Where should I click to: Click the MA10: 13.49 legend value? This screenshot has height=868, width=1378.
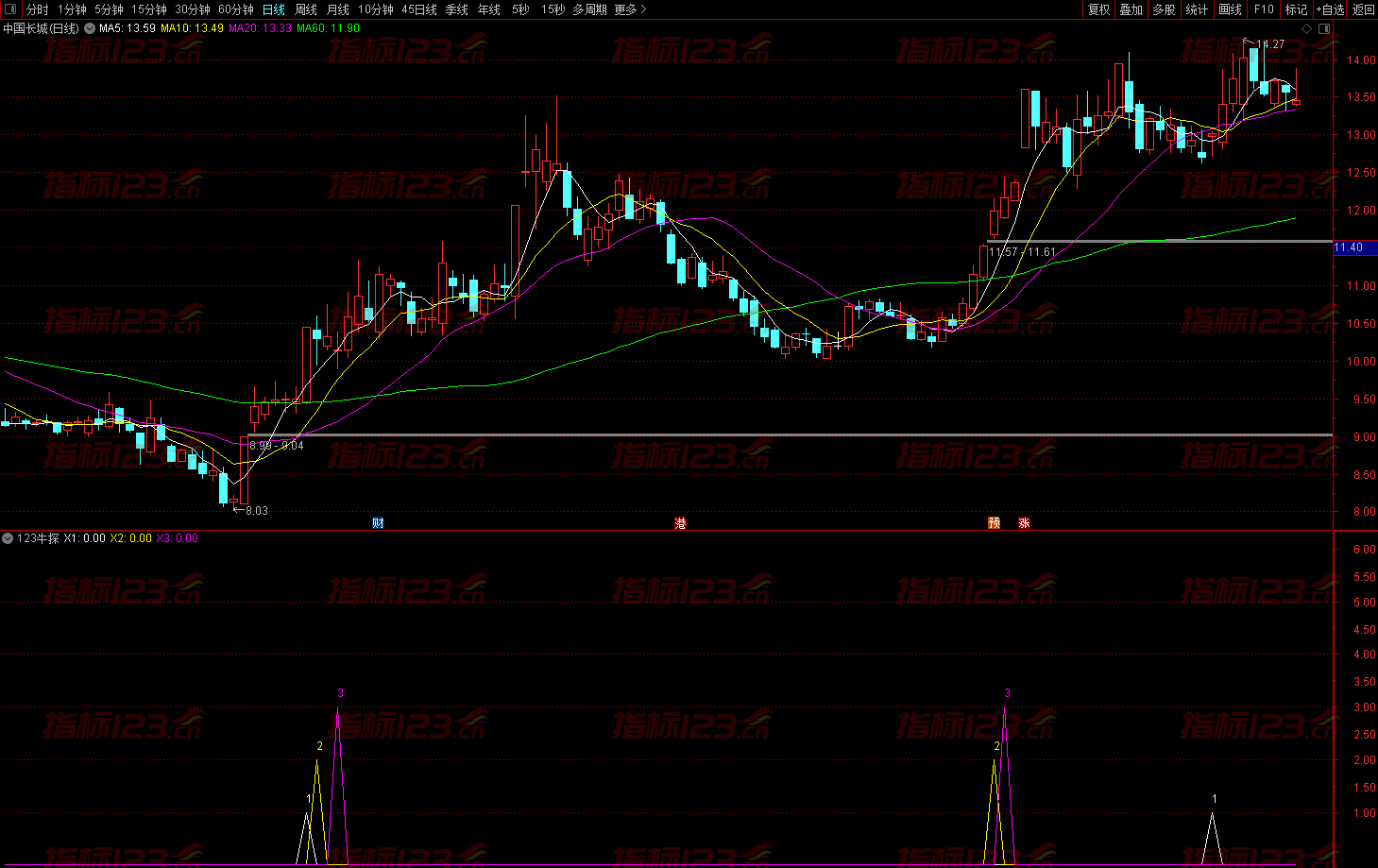[193, 28]
